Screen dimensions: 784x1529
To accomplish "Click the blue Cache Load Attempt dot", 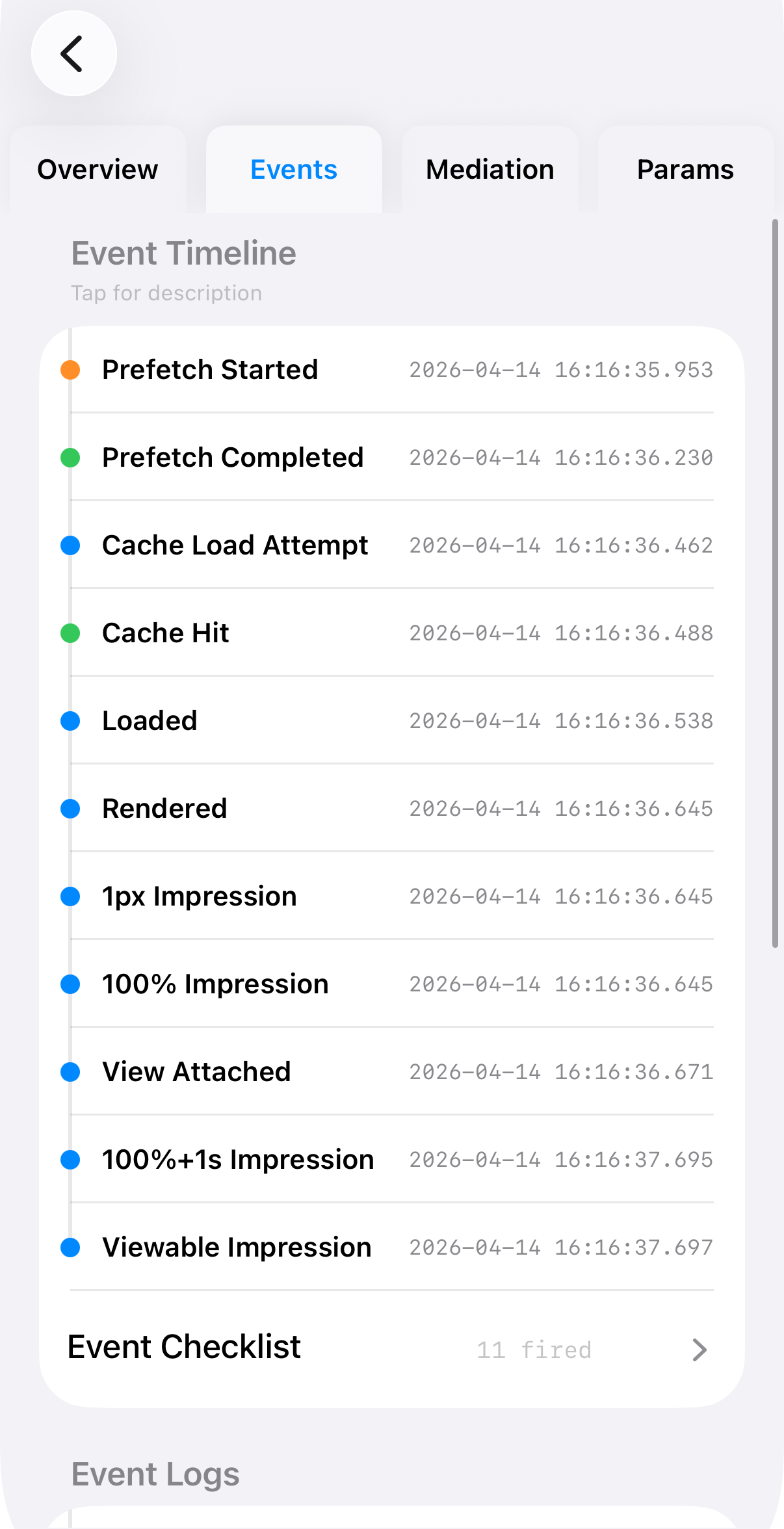I will click(x=70, y=545).
